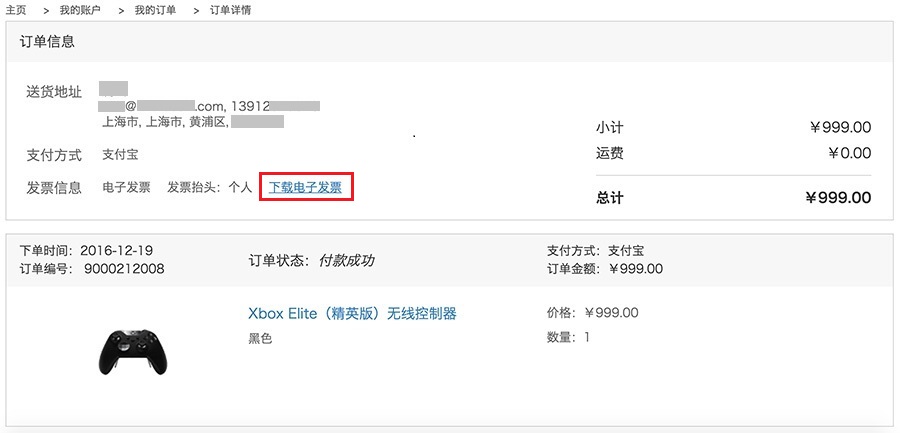Click the 数量 quantity value
The image size is (900, 433).
click(587, 337)
